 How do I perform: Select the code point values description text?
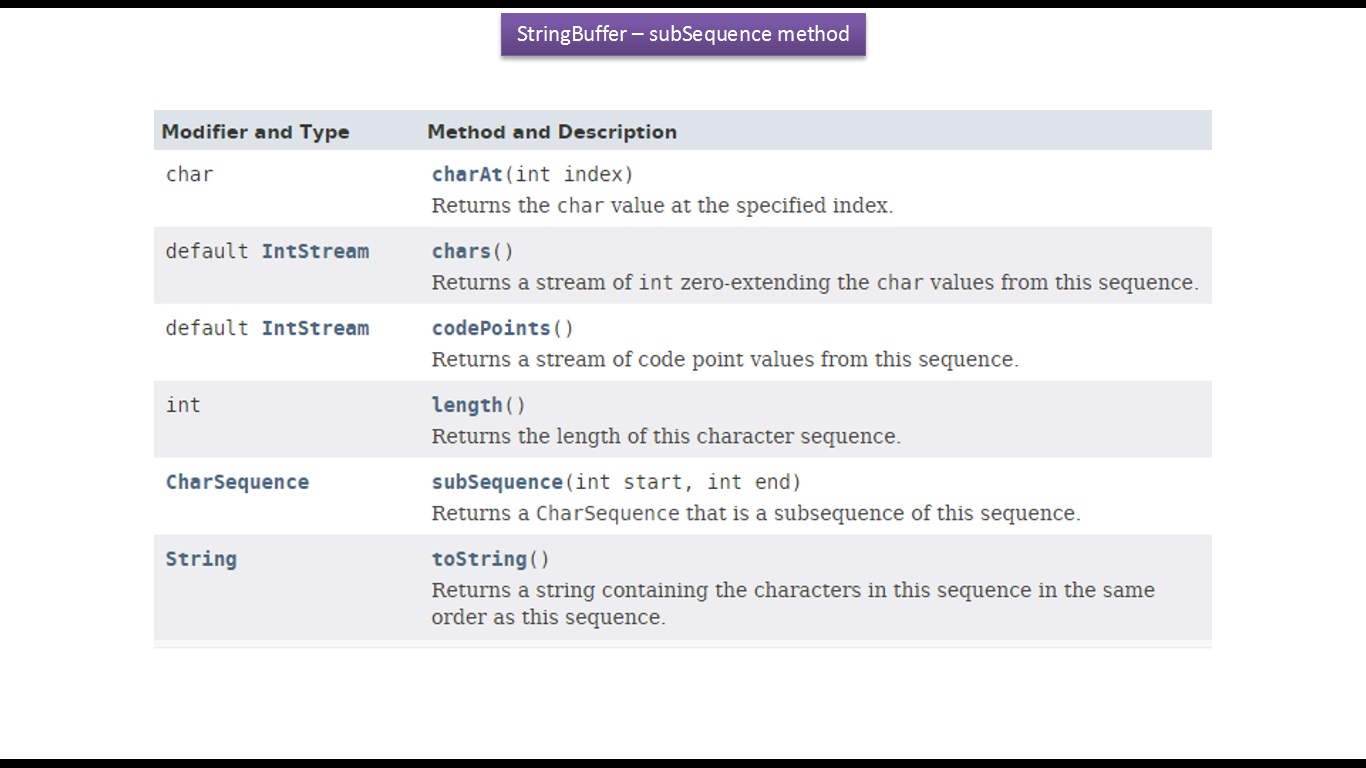tap(725, 360)
